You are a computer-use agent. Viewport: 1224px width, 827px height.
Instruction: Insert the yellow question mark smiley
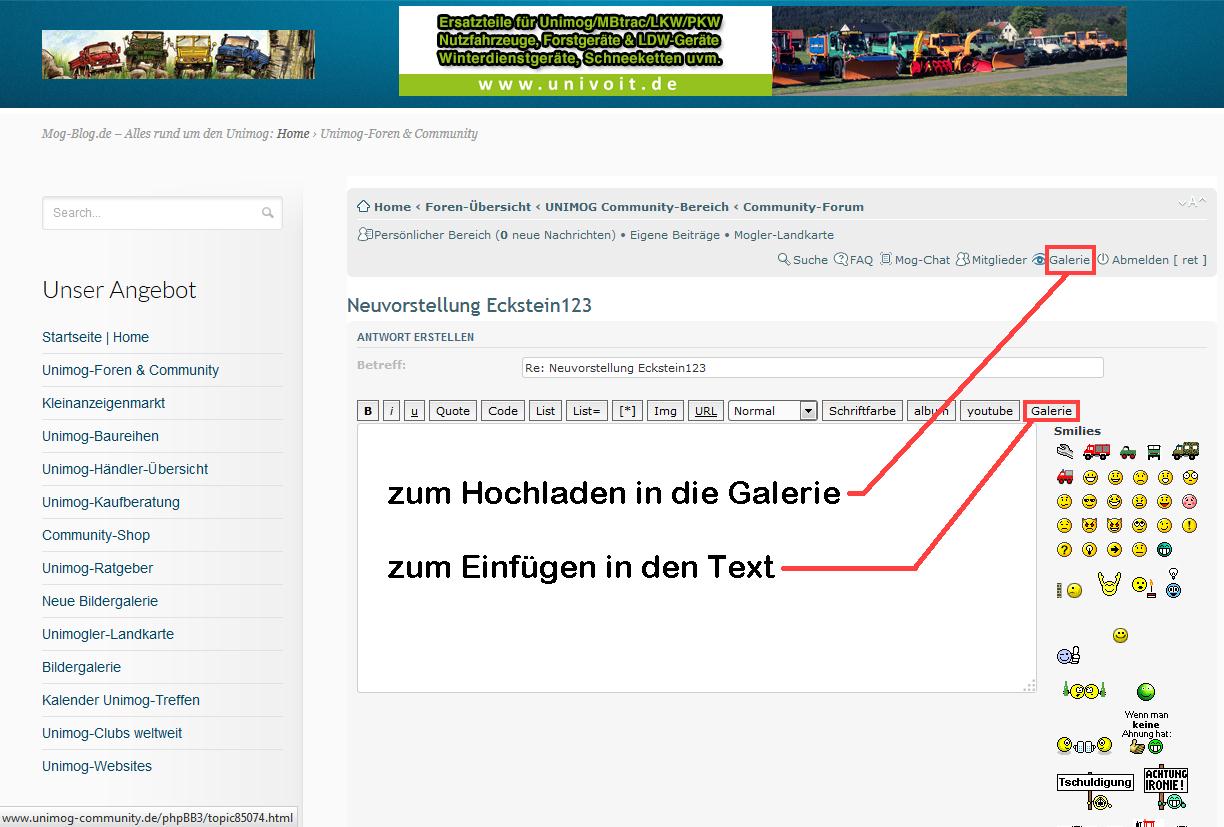(1064, 550)
